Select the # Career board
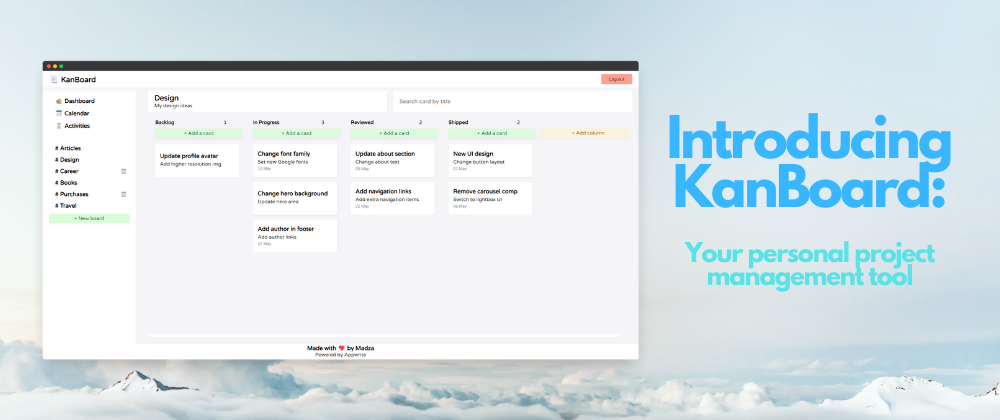1000x420 pixels. pos(66,171)
